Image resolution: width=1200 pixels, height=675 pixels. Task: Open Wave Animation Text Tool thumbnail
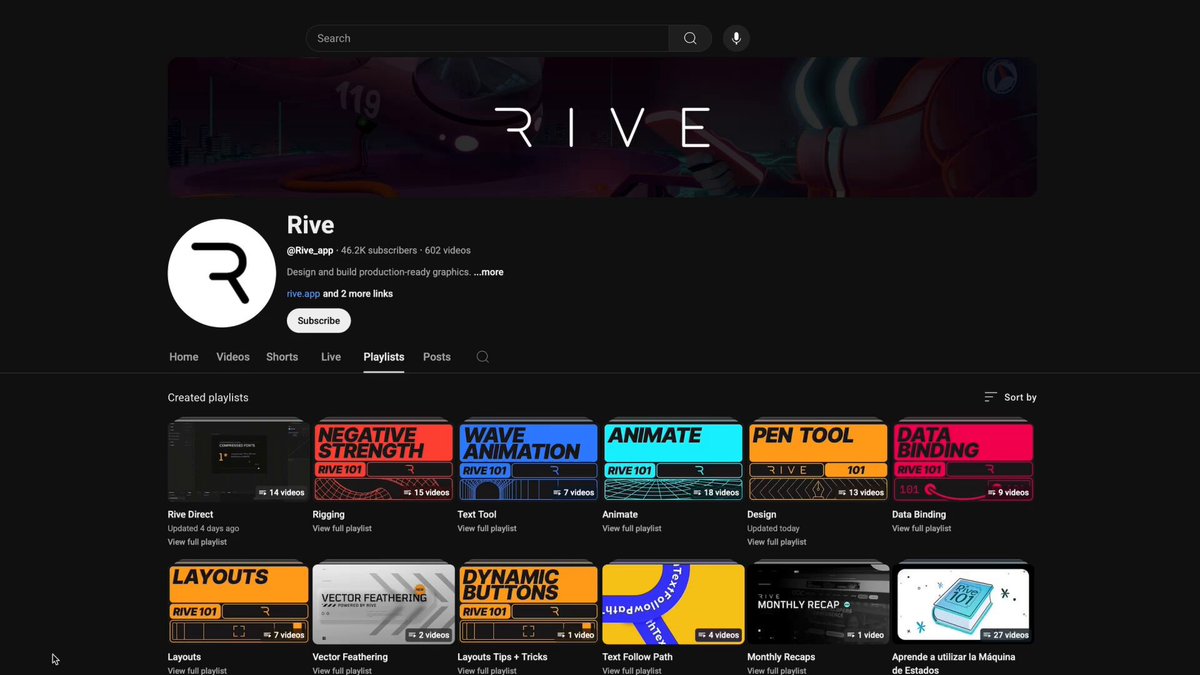(x=528, y=461)
